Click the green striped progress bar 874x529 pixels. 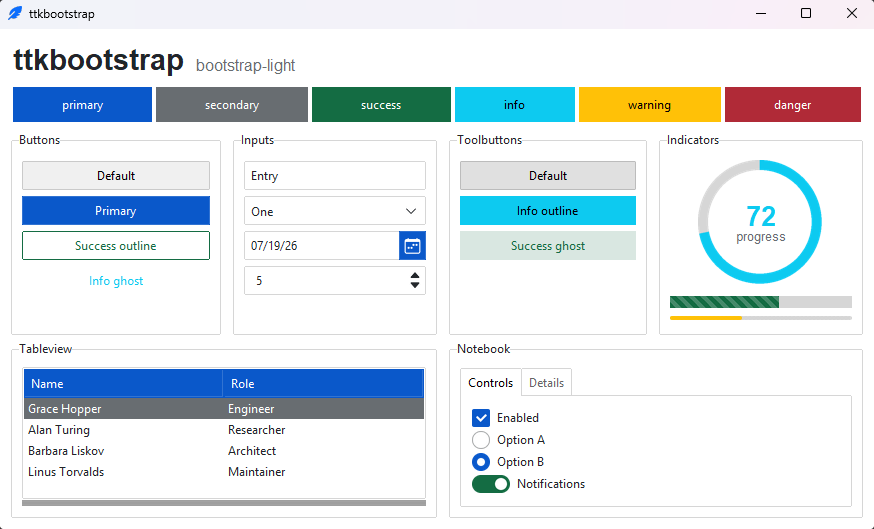761,302
